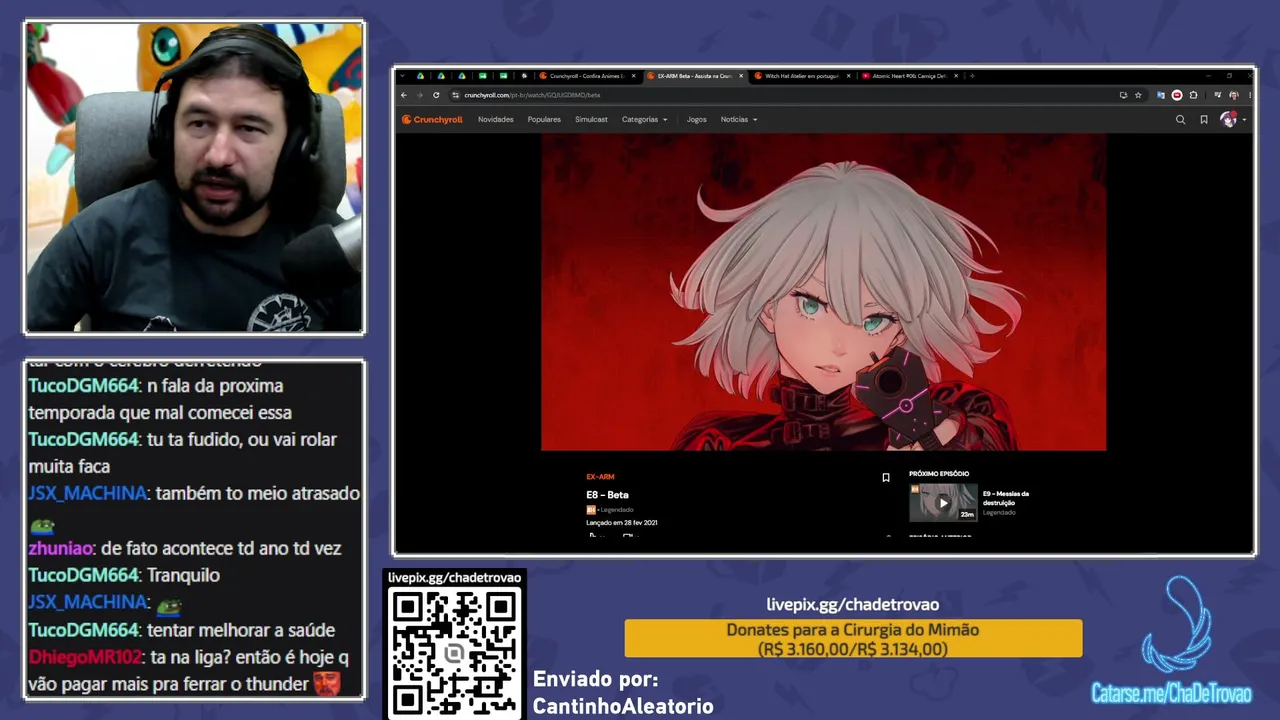Viewport: 1280px width, 720px height.
Task: Close the EX-ARM Beta tab
Action: click(740, 76)
